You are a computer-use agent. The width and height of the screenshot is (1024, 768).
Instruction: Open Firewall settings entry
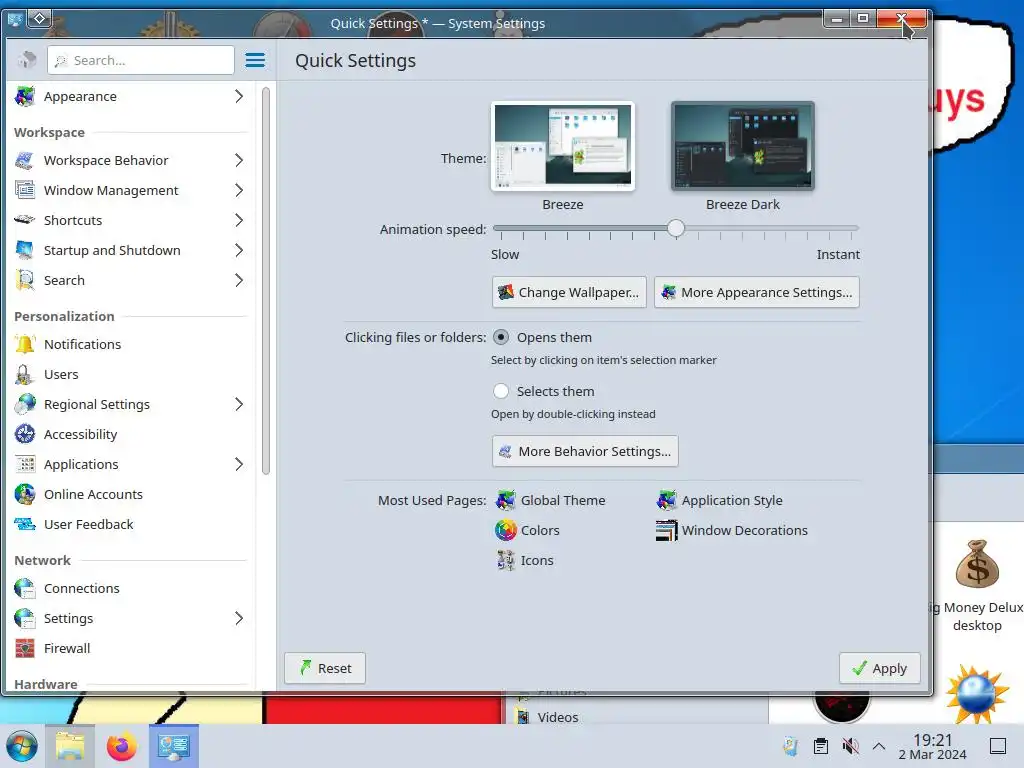(x=131, y=648)
